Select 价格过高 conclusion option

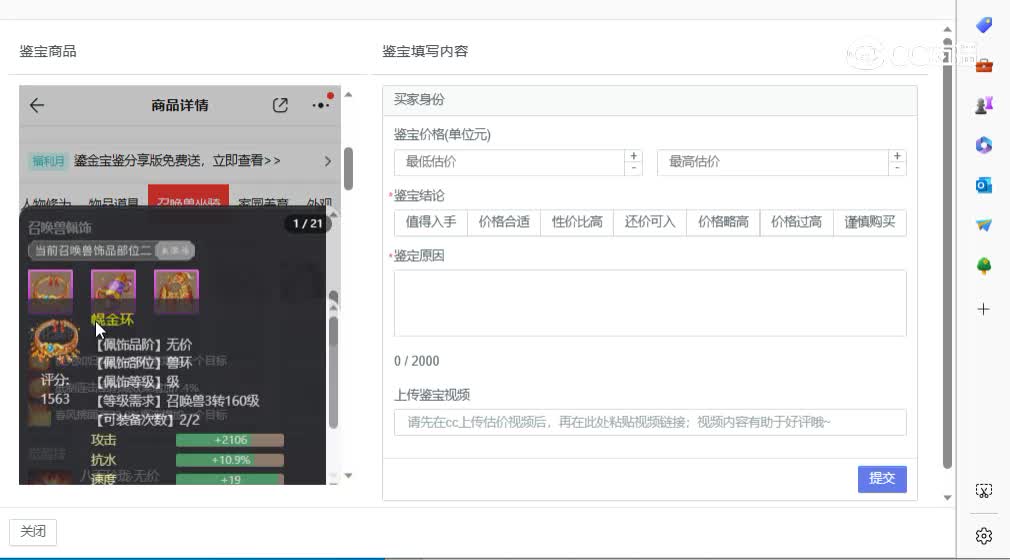click(796, 222)
